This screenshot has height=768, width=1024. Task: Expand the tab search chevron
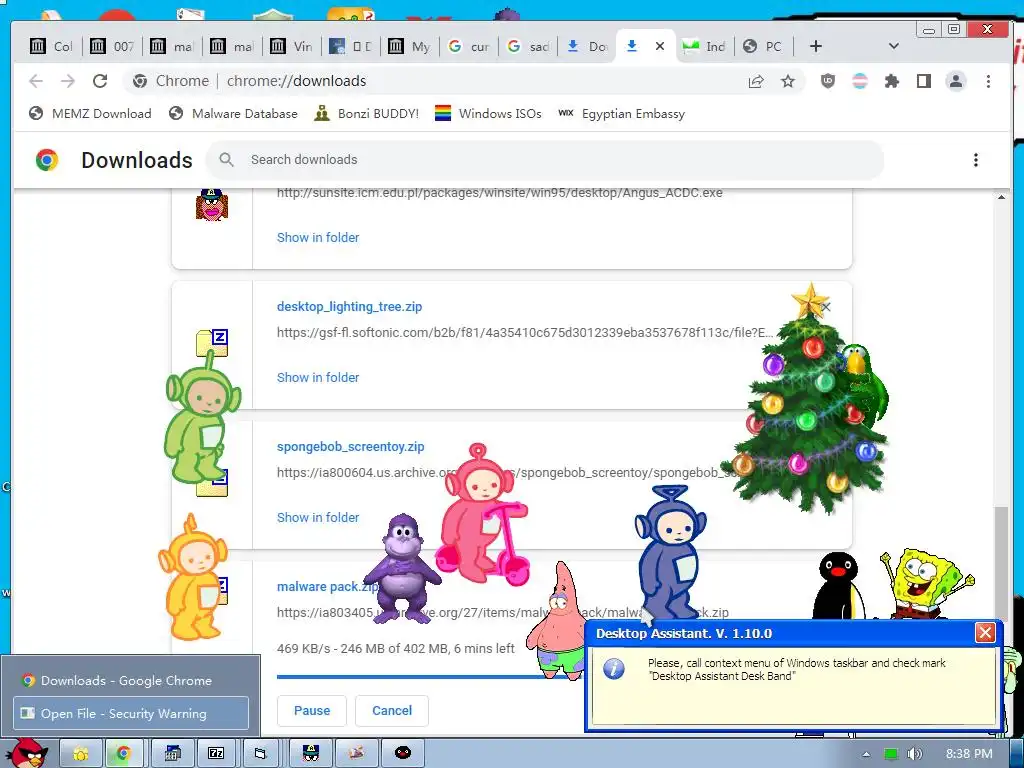894,46
